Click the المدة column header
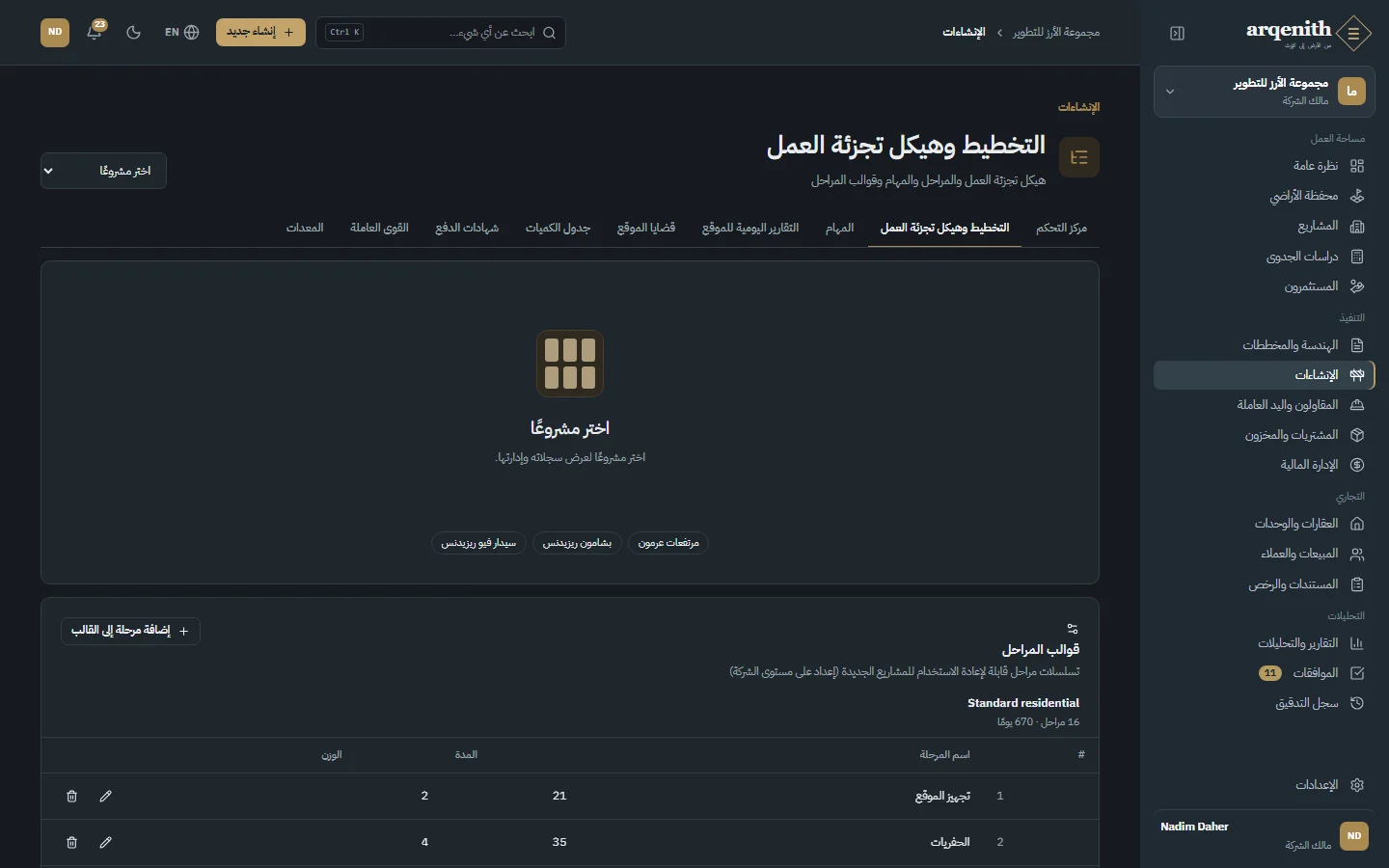Screen dimensions: 1389x868 coord(466,754)
